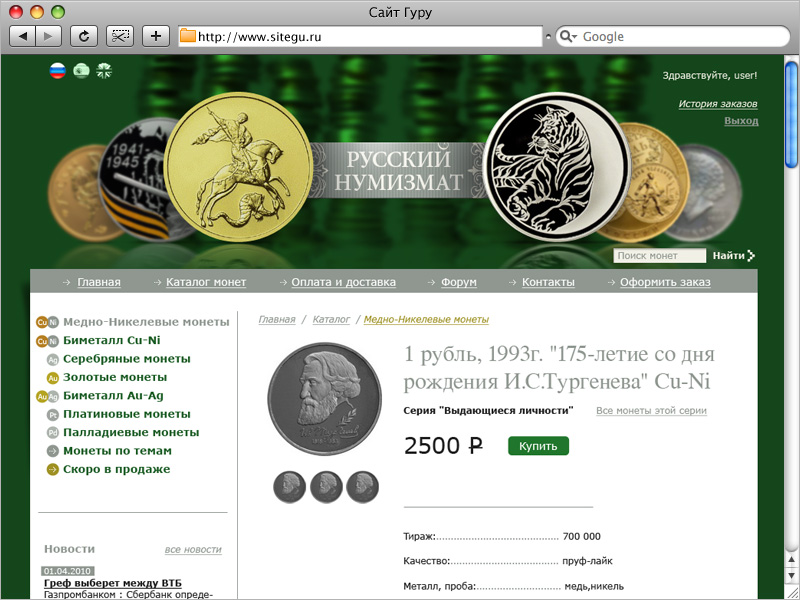Open the Форум navigation link

click(x=459, y=282)
